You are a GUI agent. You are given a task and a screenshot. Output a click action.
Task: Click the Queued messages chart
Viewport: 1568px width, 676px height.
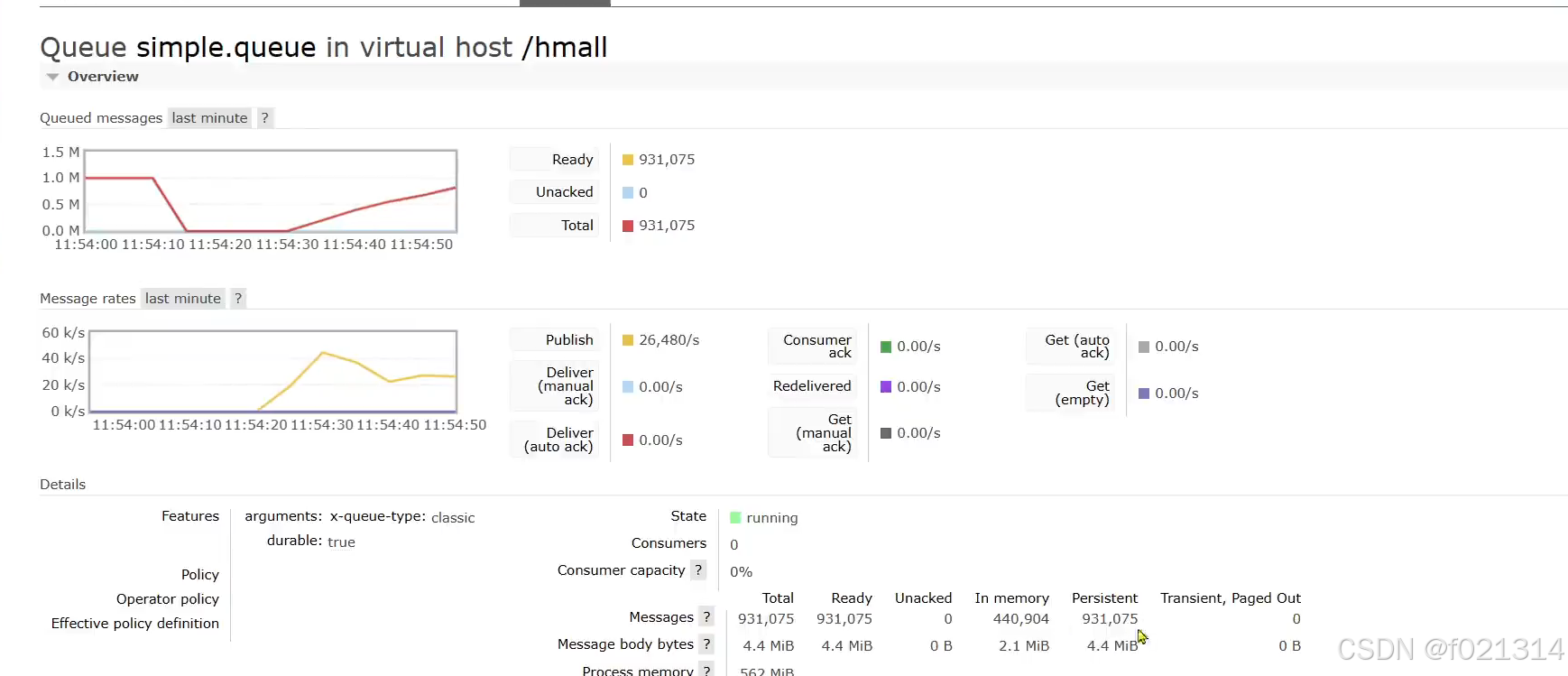pos(271,191)
